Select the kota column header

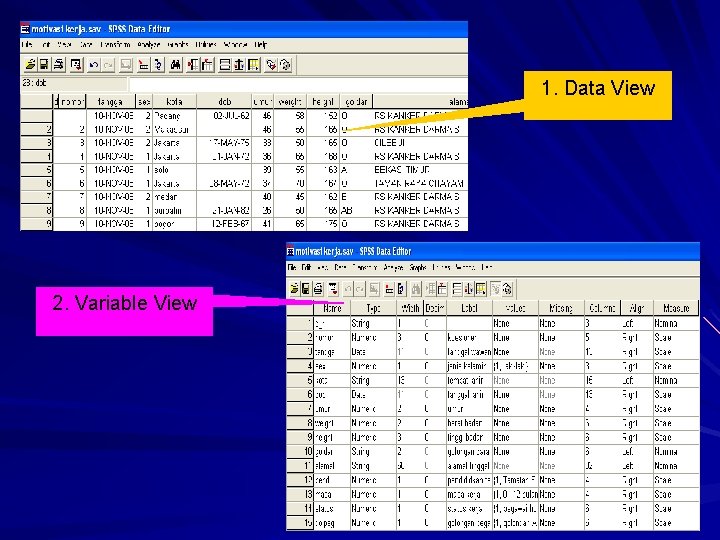tap(174, 101)
